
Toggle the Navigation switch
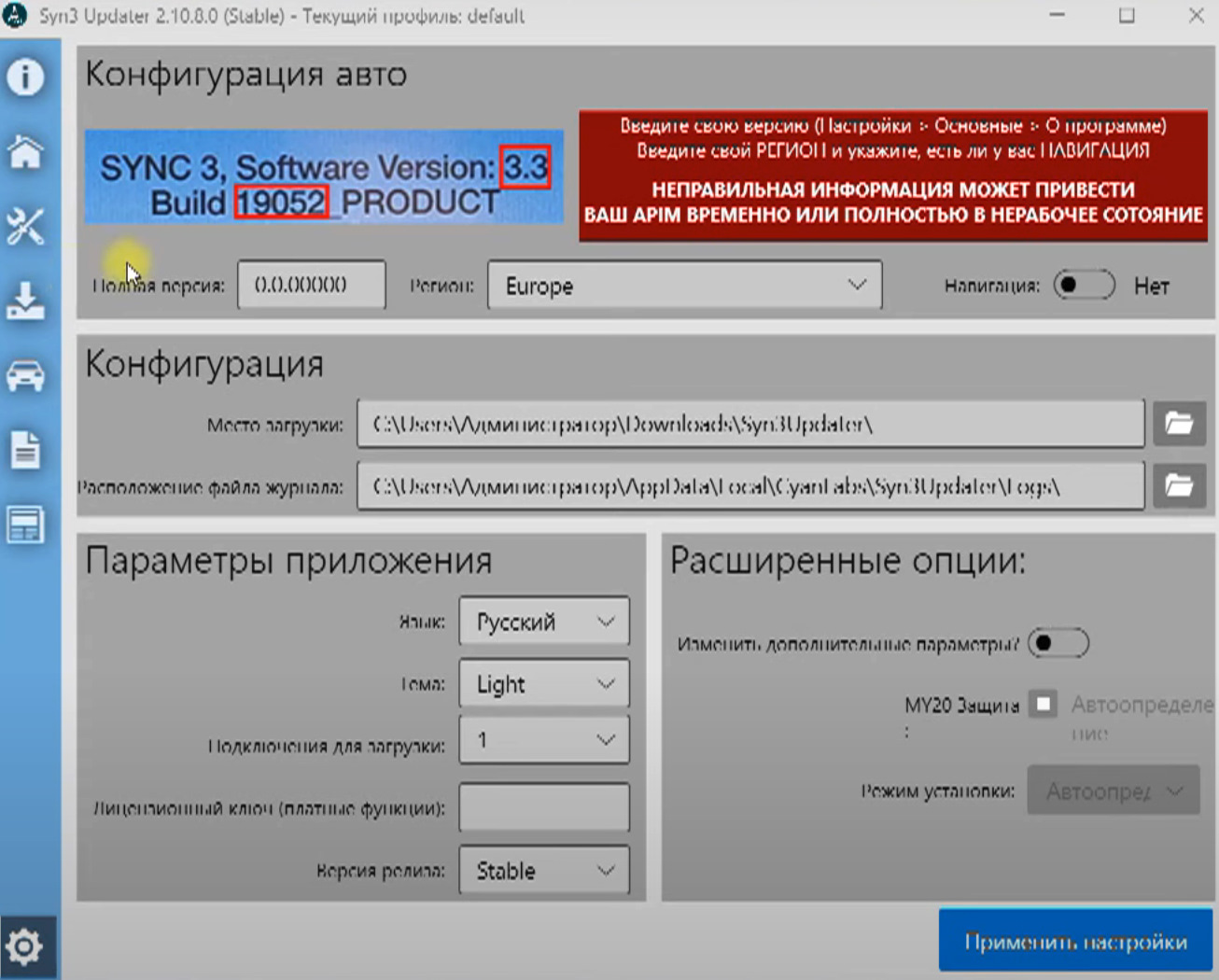coord(1084,285)
